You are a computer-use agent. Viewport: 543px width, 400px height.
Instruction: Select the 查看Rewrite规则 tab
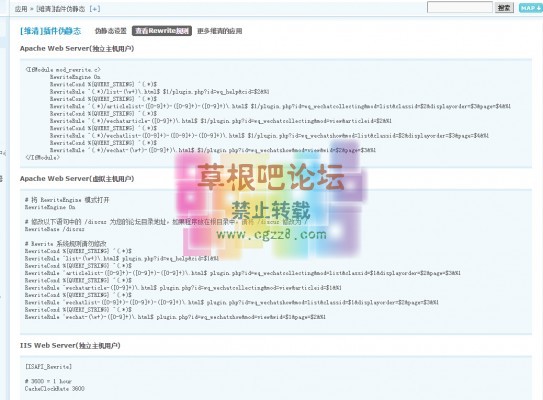(x=162, y=31)
